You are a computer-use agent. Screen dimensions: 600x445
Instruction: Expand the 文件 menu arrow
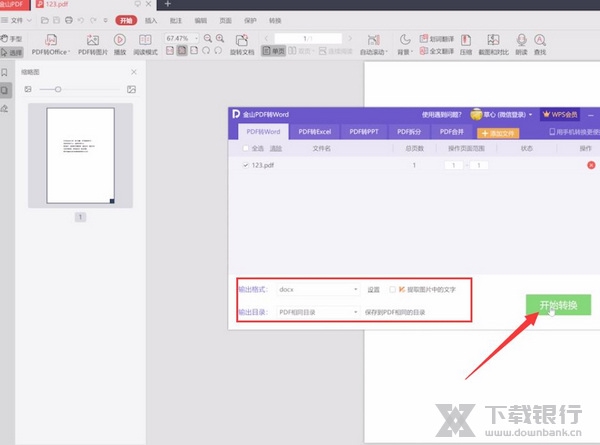pyautogui.click(x=29, y=20)
